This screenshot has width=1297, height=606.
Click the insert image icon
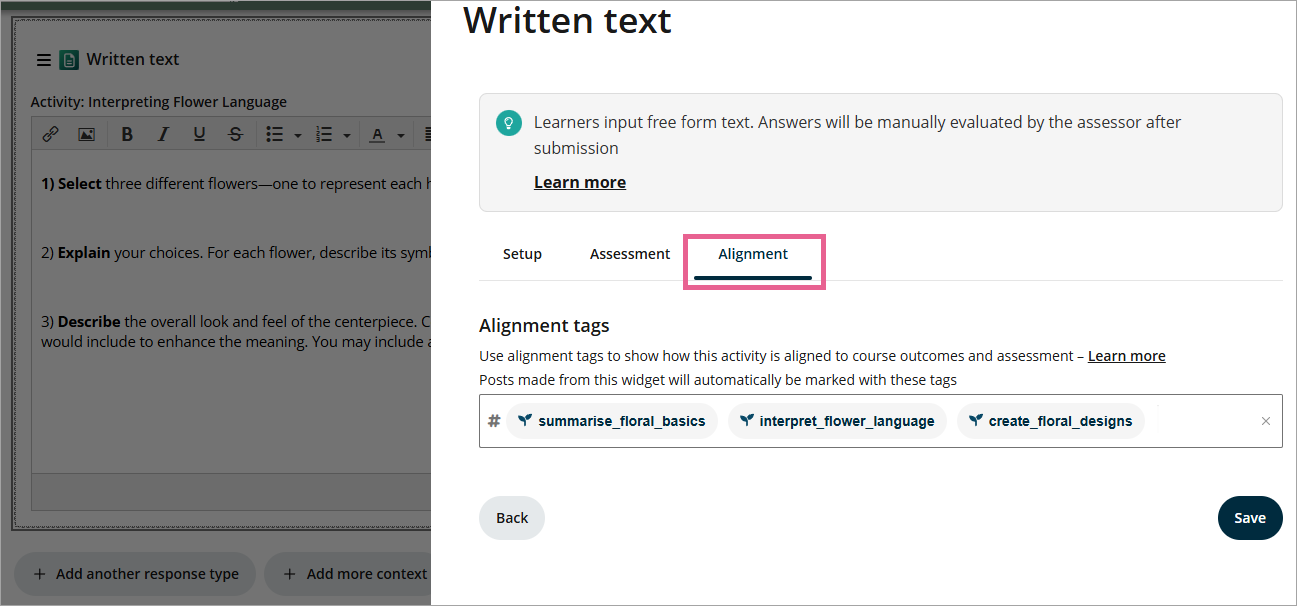86,134
